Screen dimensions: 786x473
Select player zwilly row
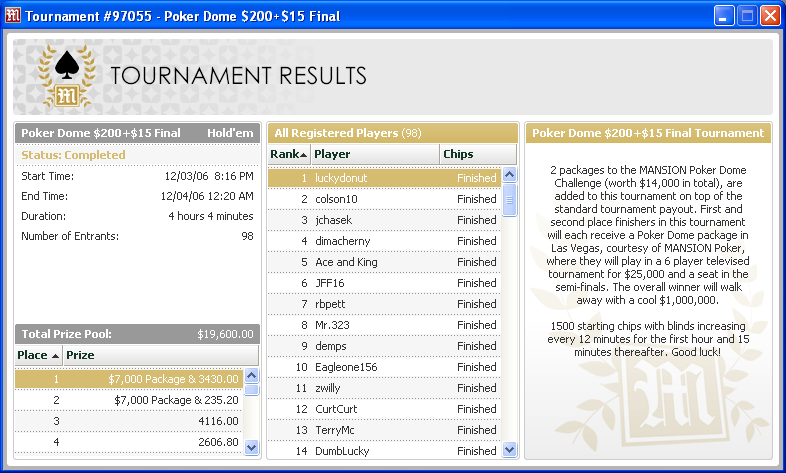384,389
